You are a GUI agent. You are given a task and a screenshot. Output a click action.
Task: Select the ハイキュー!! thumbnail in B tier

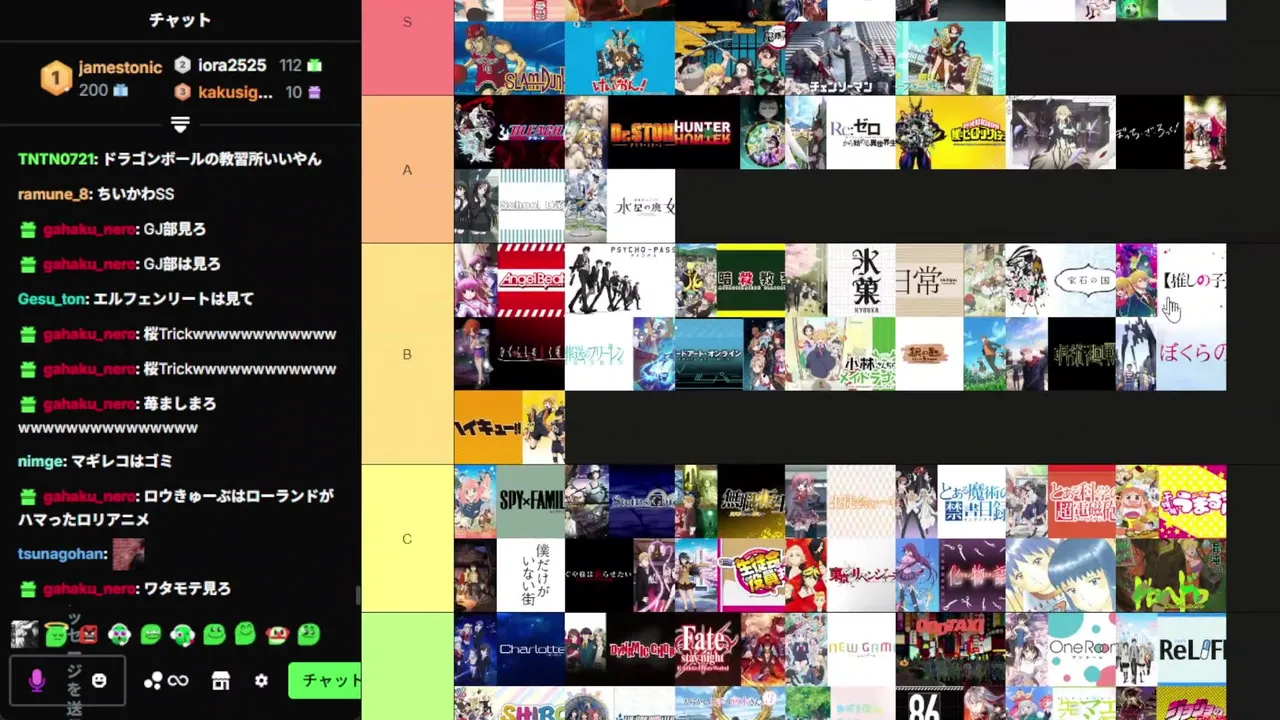pyautogui.click(x=510, y=428)
